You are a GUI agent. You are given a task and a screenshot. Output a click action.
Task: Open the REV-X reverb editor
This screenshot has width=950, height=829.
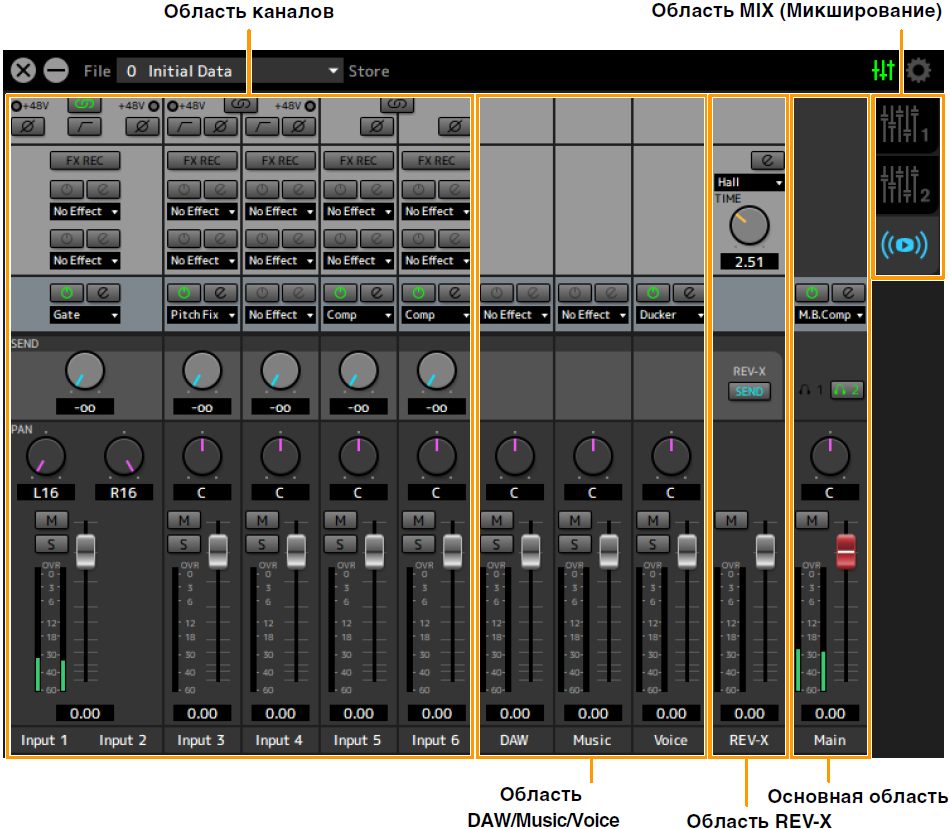click(x=768, y=160)
